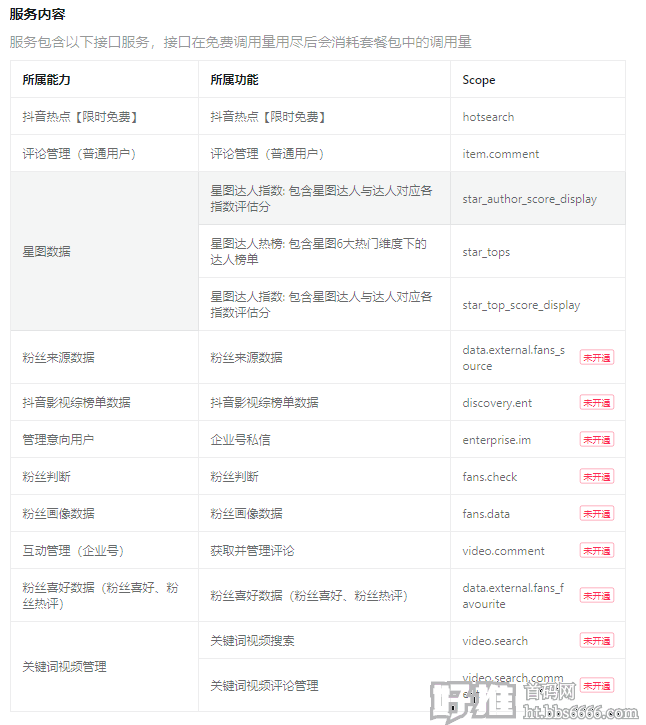
Task: Click the 未开通 badge next to video.search
Action: 597,640
